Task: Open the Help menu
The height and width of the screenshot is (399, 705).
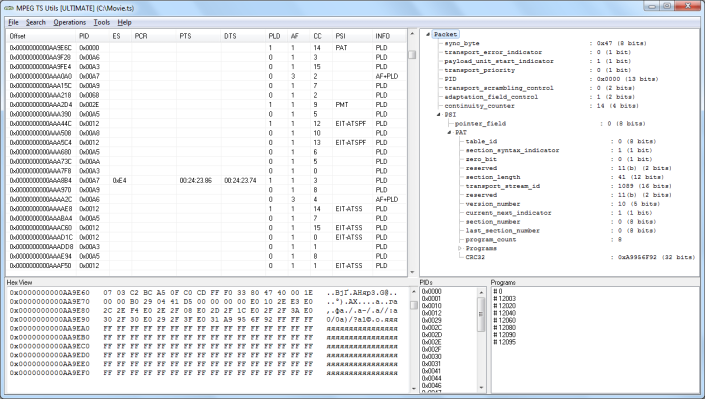Action: tap(125, 22)
